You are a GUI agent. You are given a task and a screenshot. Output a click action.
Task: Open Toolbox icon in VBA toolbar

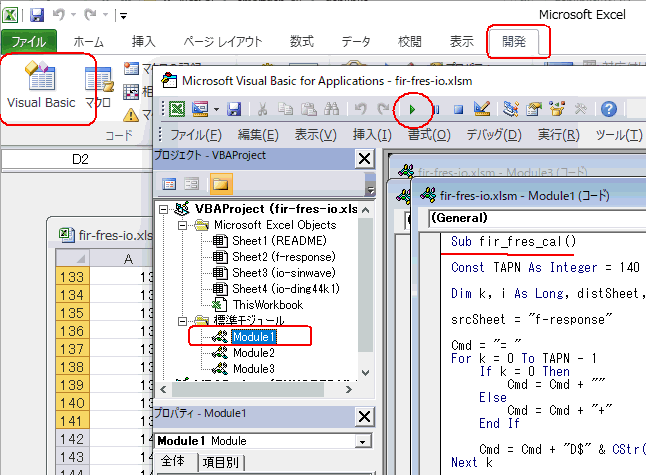pyautogui.click(x=580, y=109)
